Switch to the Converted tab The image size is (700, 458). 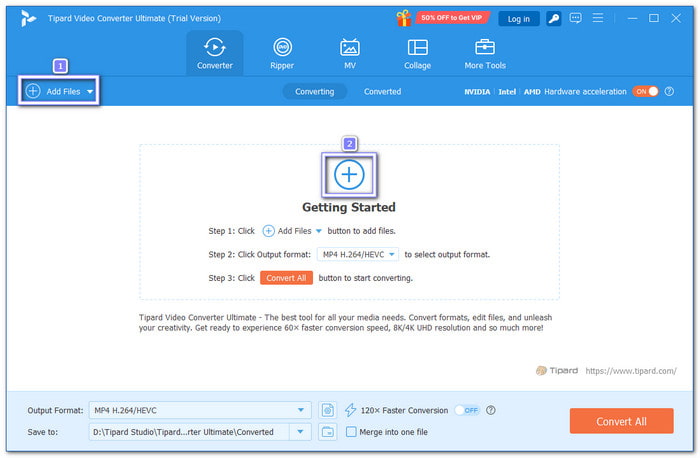382,91
